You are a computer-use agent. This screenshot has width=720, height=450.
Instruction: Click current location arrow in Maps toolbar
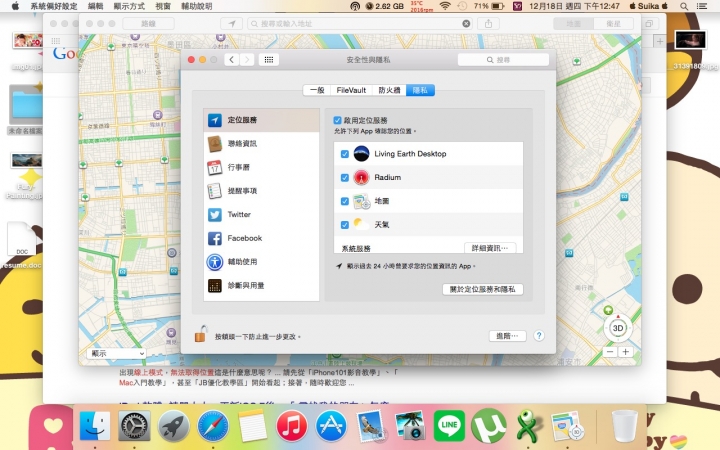click(x=232, y=23)
